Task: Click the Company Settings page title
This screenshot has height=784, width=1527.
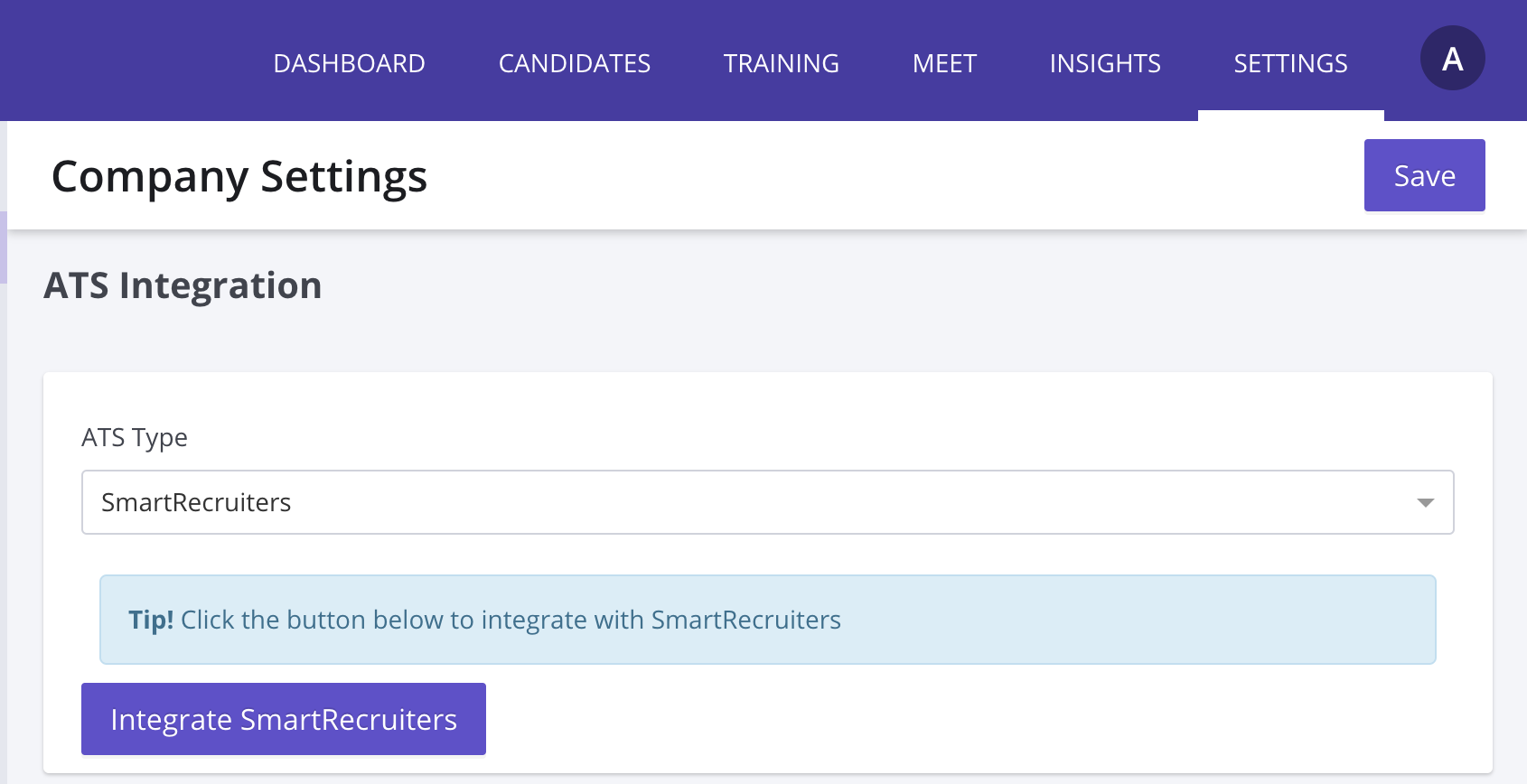Action: pyautogui.click(x=239, y=176)
